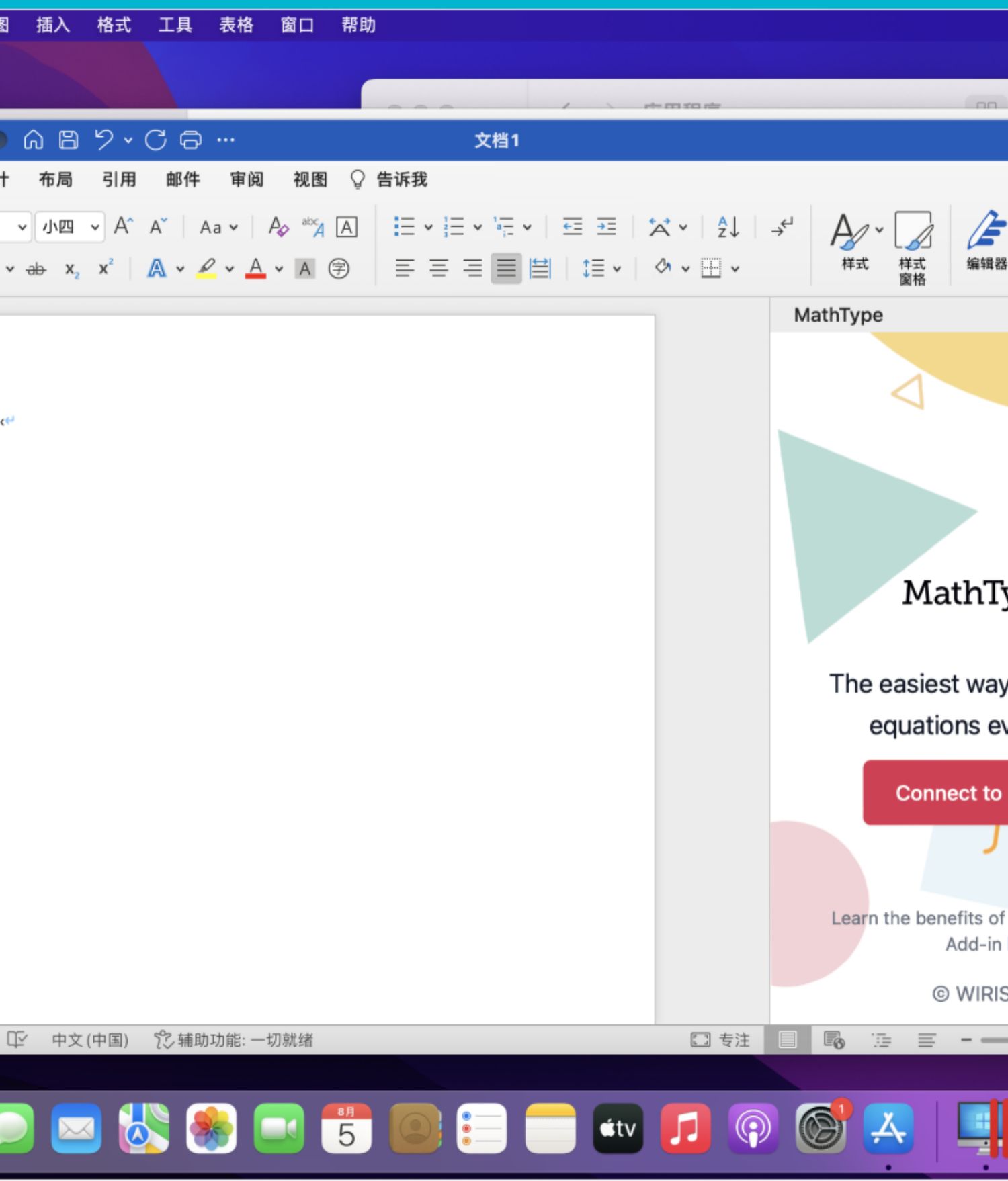Switch to the 引用 ribbon tab
1008x1181 pixels.
point(119,179)
